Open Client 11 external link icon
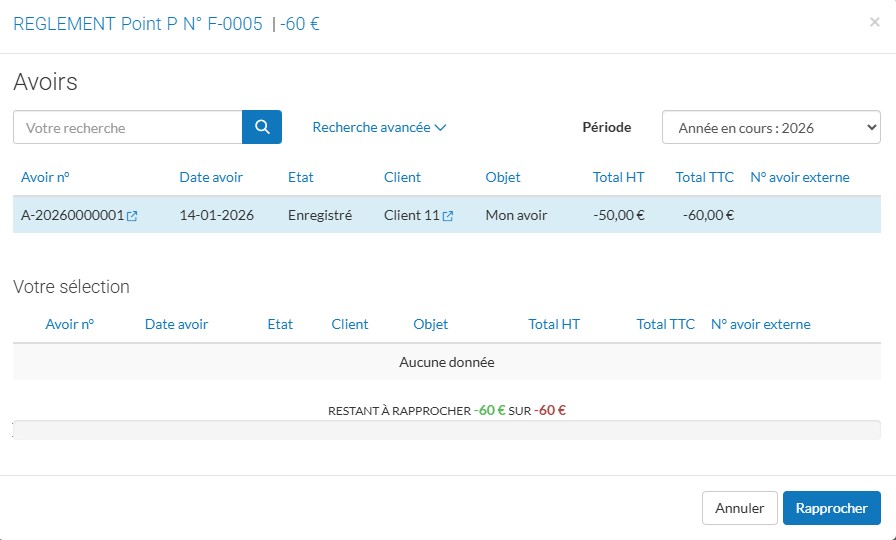Viewport: 896px width, 540px height. pyautogui.click(x=448, y=216)
